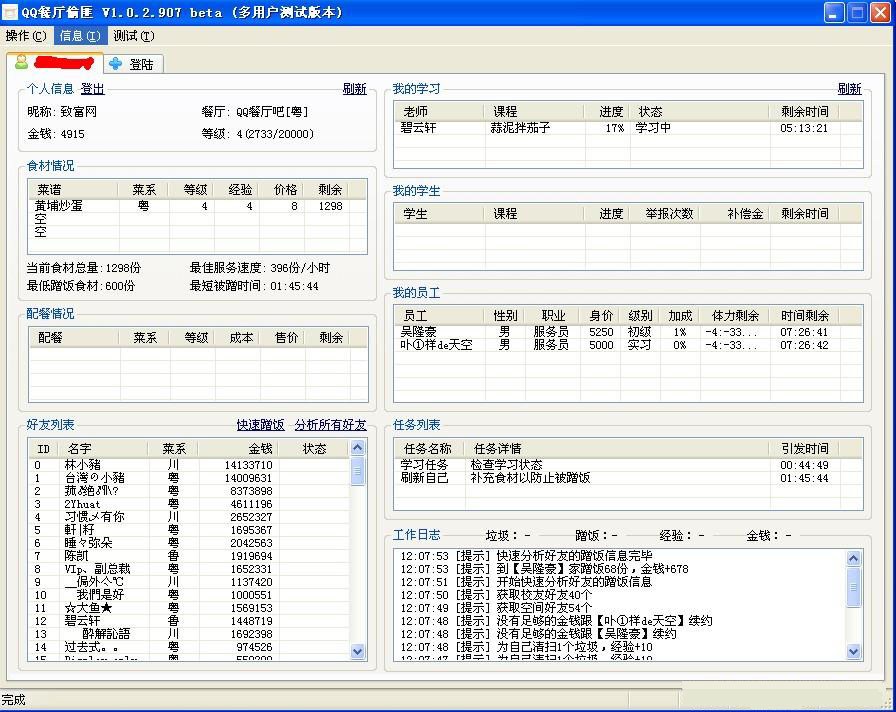Select friend 过去式。。 in friend list
This screenshot has width=896, height=712.
[189, 647]
